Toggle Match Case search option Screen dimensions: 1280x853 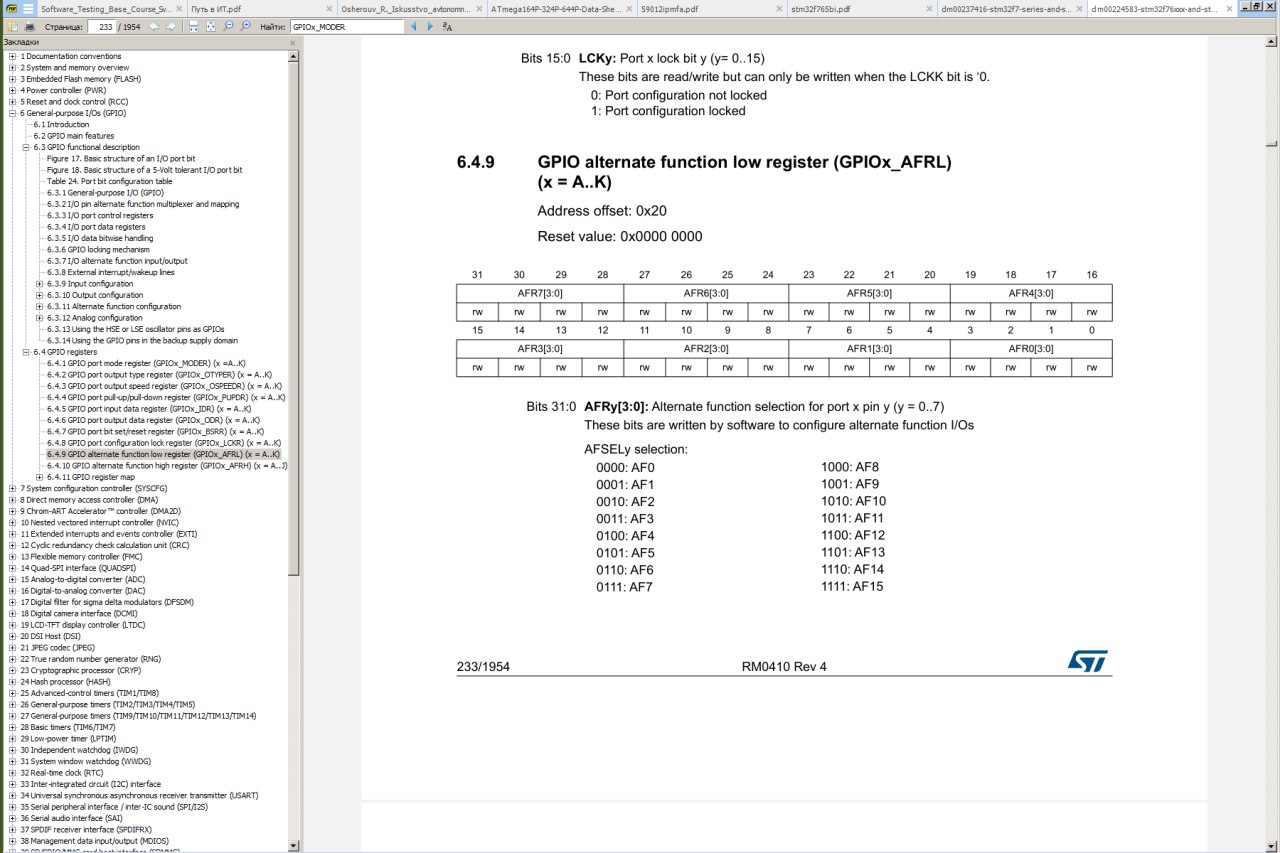point(447,27)
